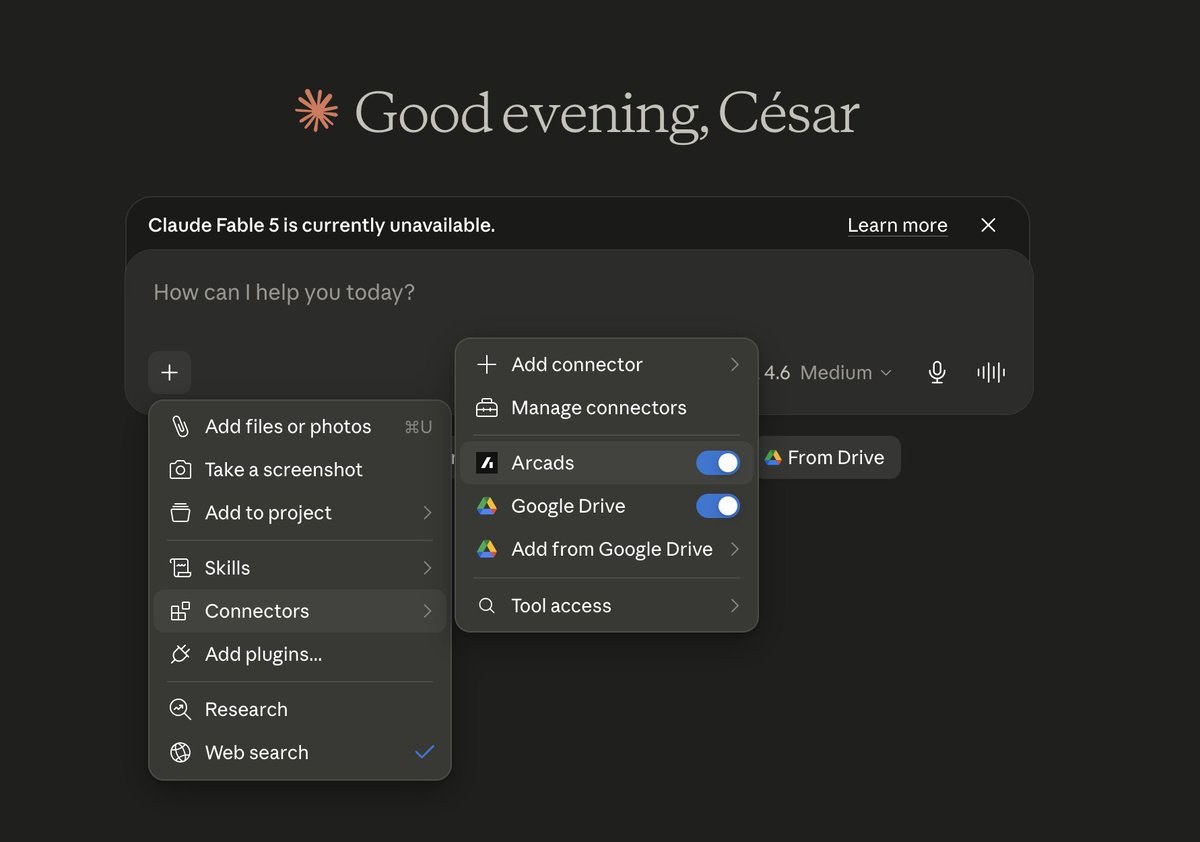Screen dimensions: 1200x842
Task: Click the Drive logo beside Add from Google Drive
Action: (486, 549)
